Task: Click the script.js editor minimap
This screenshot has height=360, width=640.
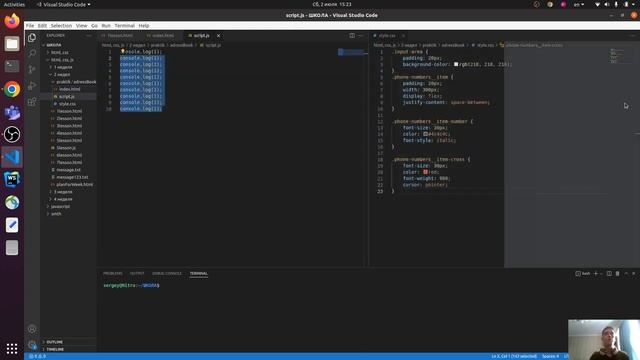Action: [352, 52]
